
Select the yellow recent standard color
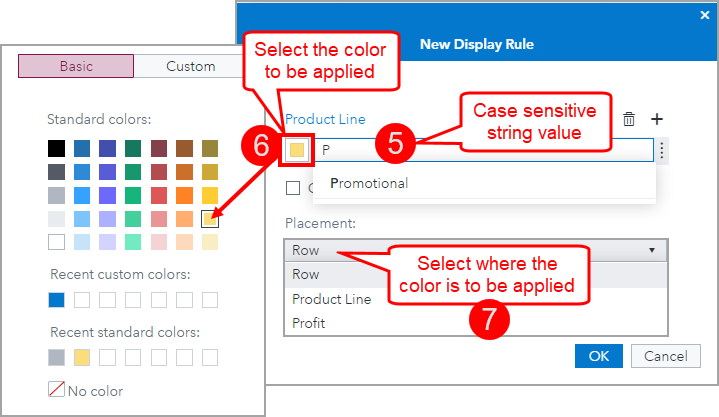click(x=83, y=357)
